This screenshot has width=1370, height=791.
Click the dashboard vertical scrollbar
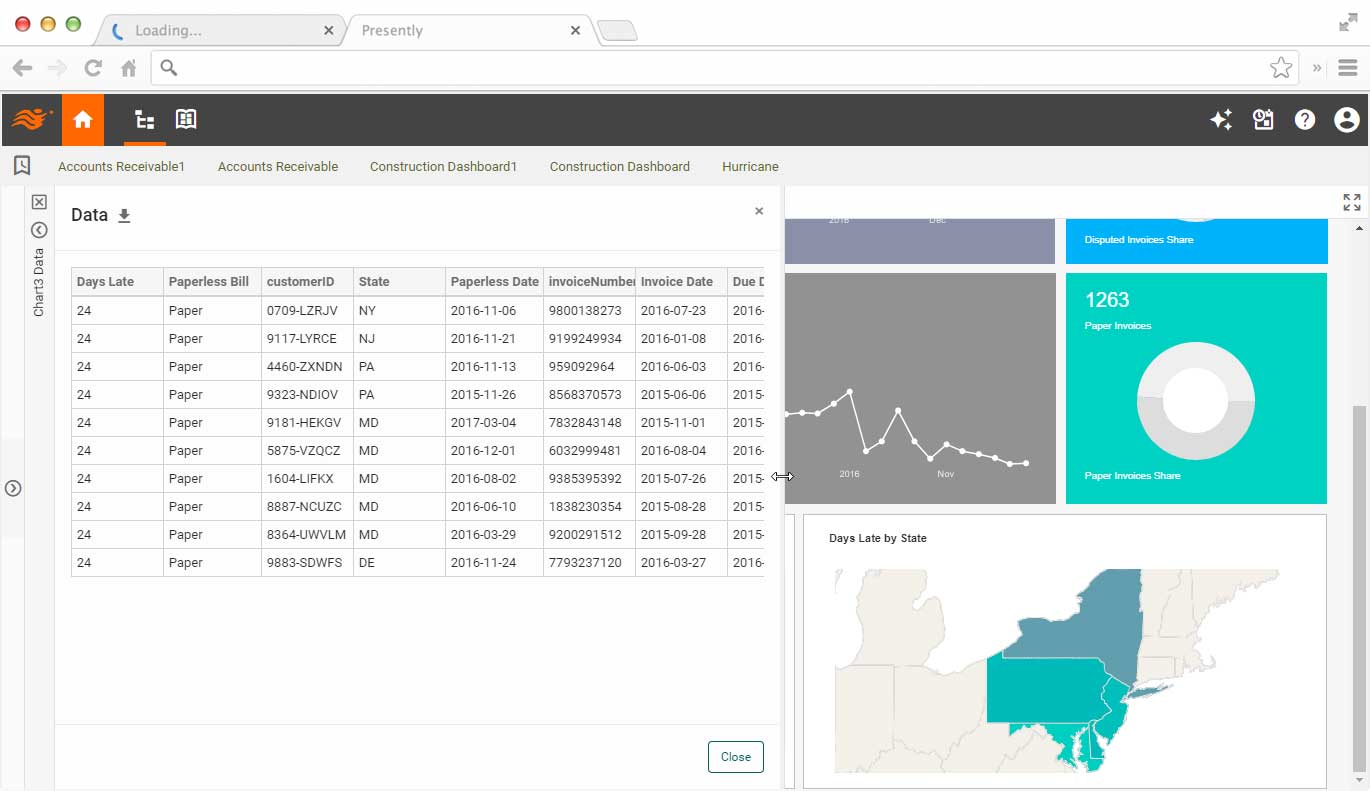[x=1358, y=588]
